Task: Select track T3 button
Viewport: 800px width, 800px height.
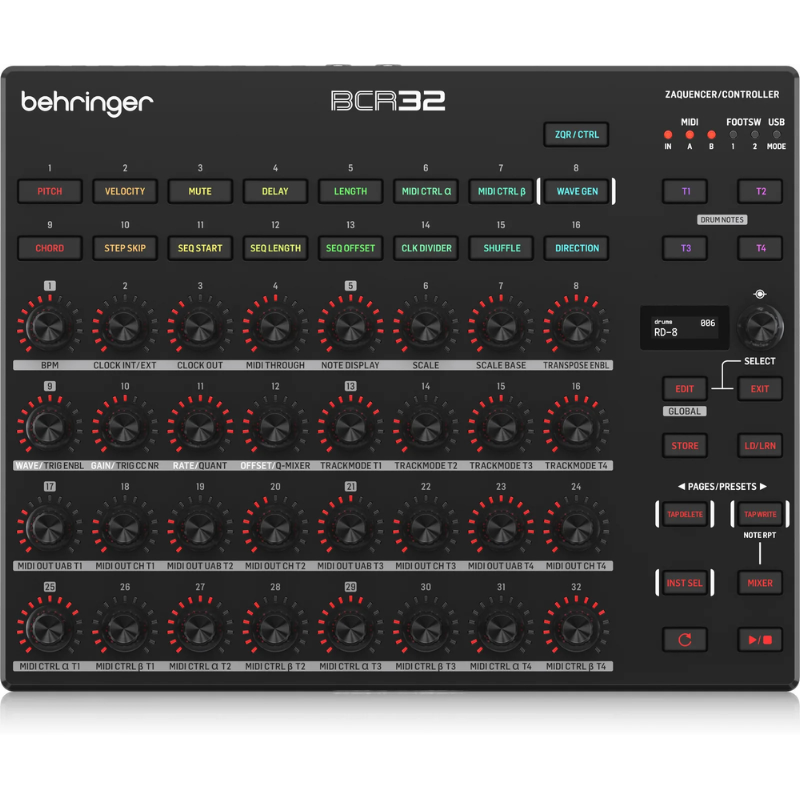Action: pos(685,248)
